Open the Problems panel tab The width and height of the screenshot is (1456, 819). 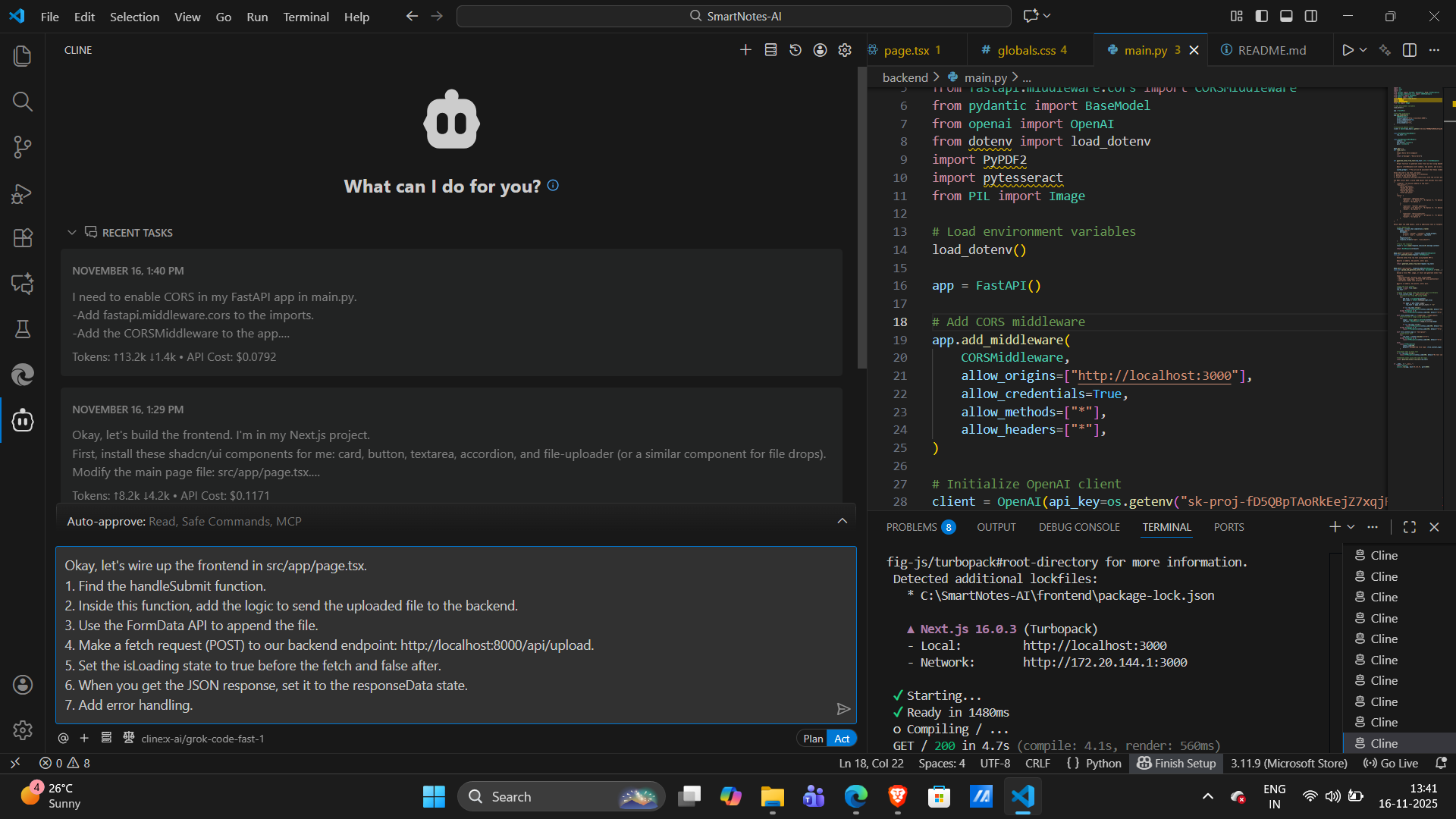(x=912, y=527)
